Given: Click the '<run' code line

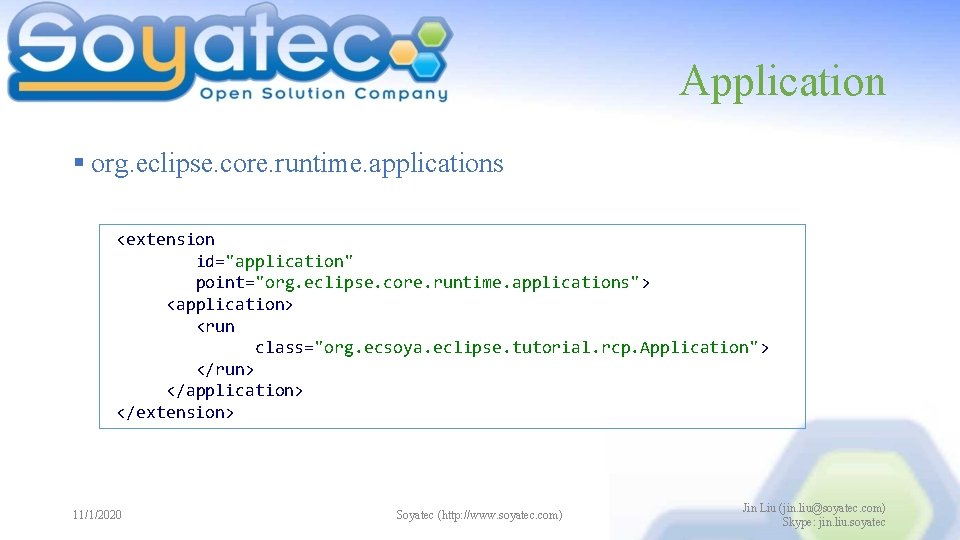Looking at the screenshot, I should (x=216, y=326).
